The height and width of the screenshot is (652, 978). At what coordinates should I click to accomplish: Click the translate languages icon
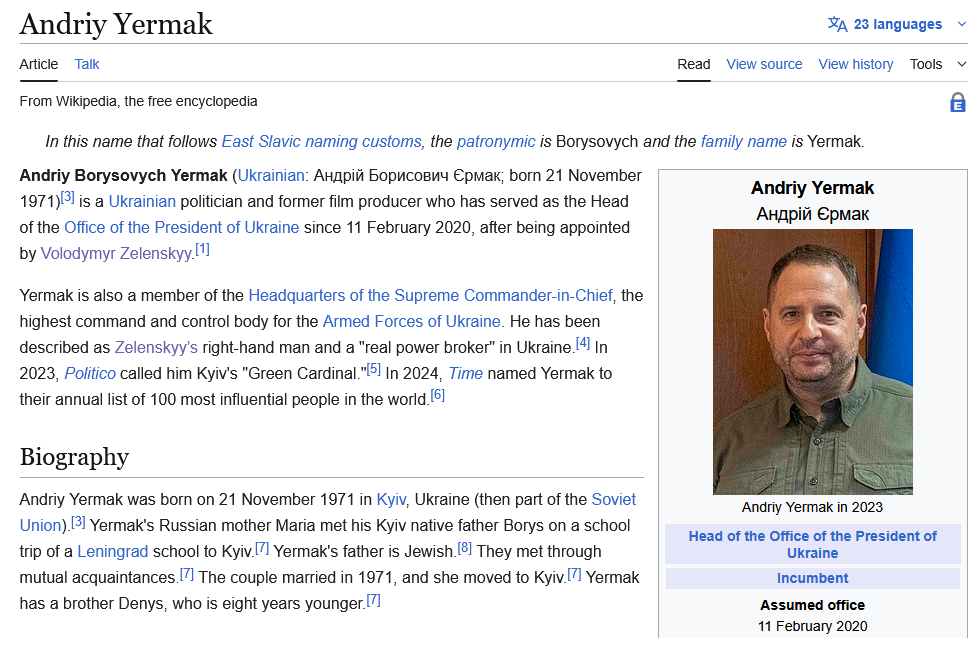click(x=837, y=24)
